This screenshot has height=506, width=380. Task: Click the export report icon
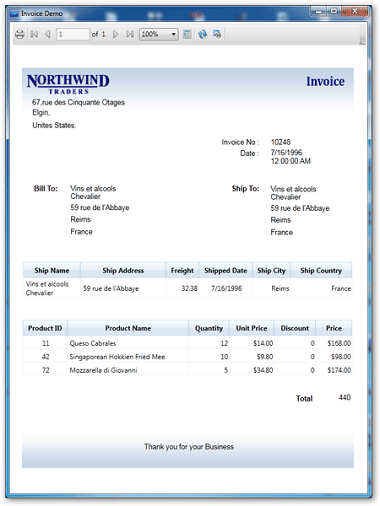pos(217,34)
